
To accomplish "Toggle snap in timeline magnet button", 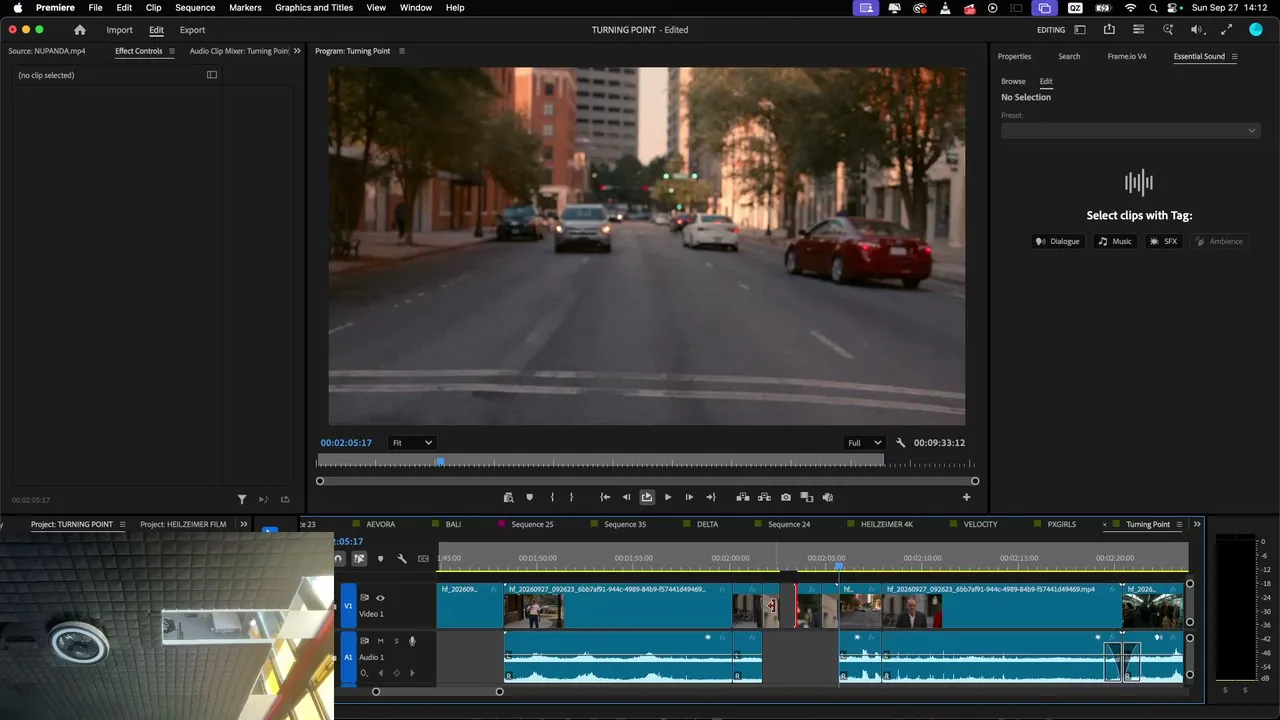I will tap(338, 559).
